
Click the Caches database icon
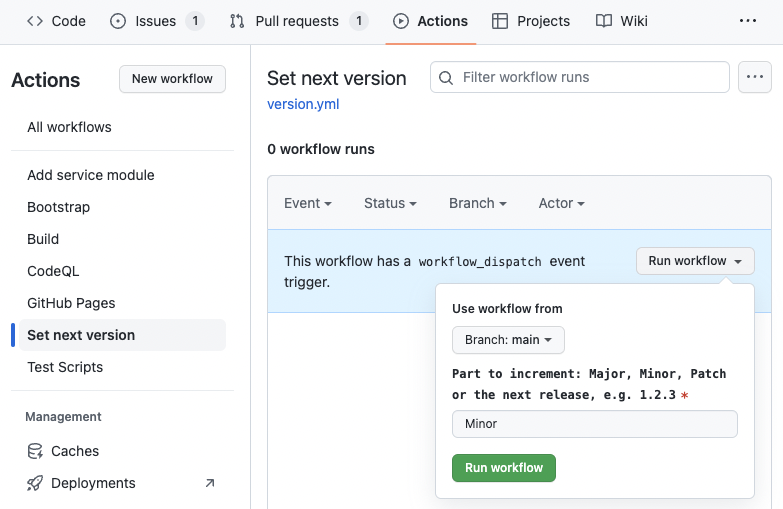coord(35,451)
